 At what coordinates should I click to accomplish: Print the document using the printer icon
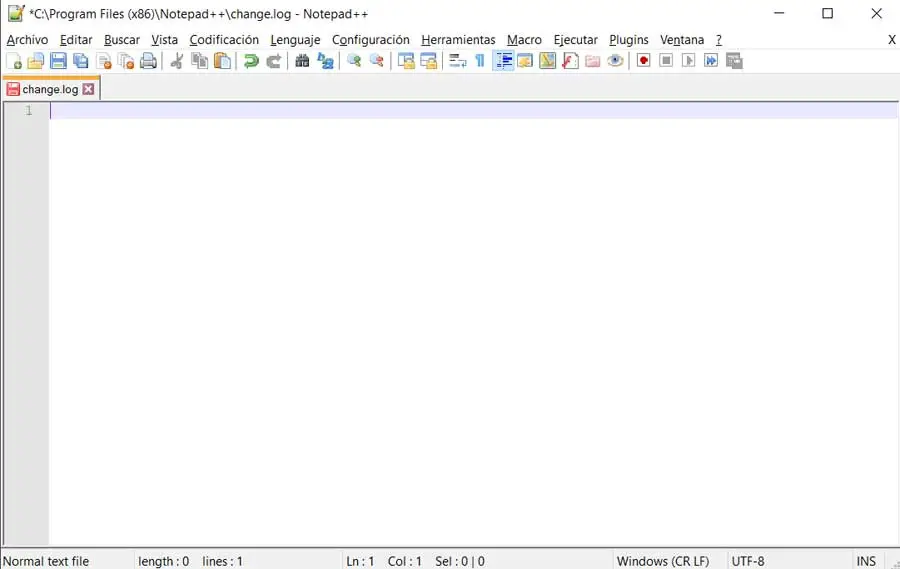148,61
